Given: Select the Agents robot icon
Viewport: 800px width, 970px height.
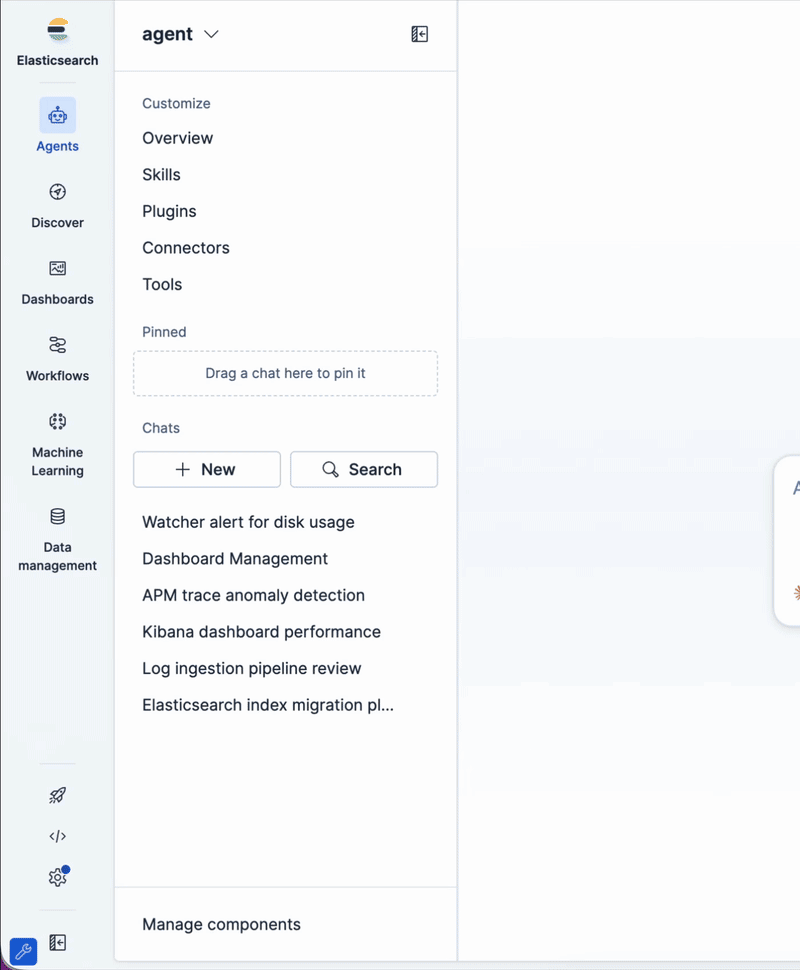Looking at the screenshot, I should (x=58, y=115).
